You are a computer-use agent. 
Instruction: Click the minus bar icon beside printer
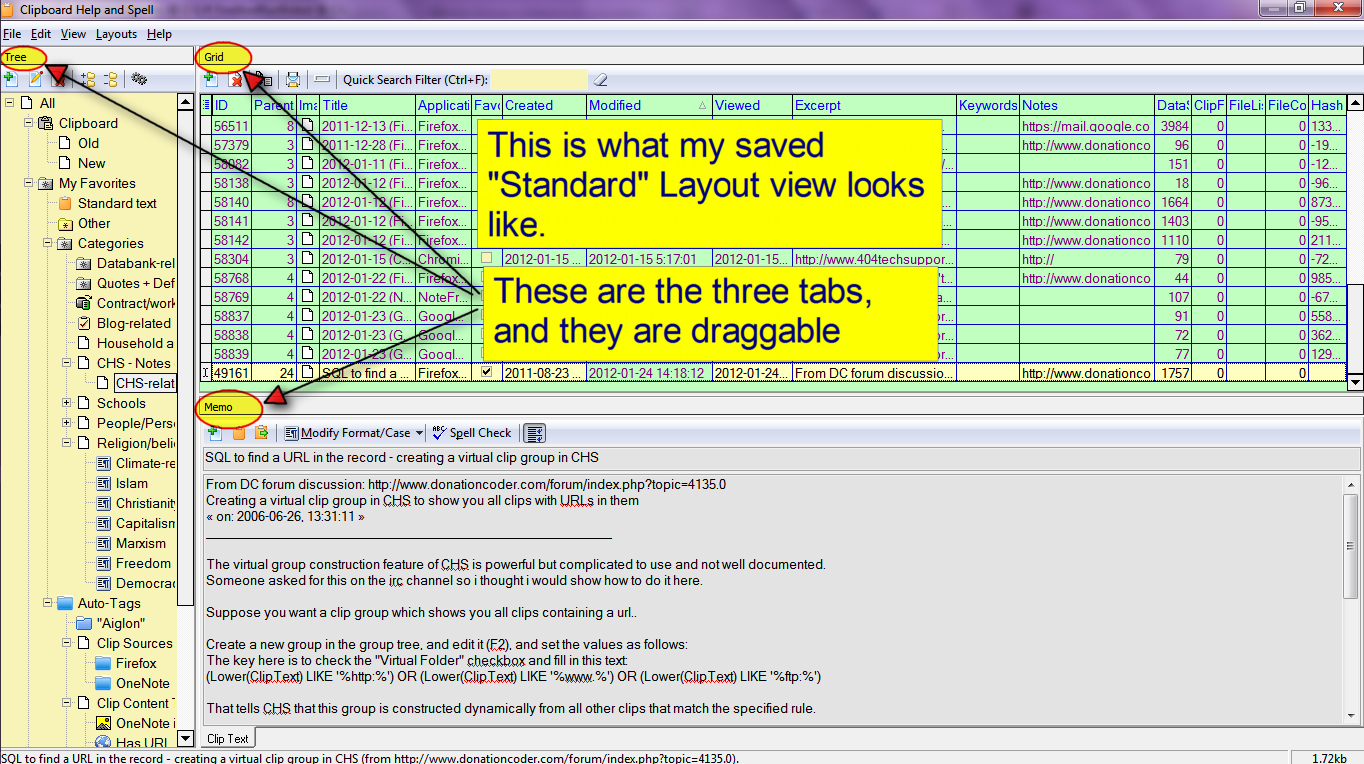[x=321, y=79]
